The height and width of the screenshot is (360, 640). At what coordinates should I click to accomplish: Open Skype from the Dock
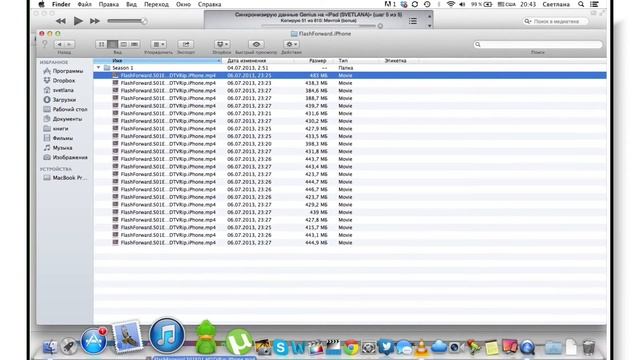coord(281,347)
